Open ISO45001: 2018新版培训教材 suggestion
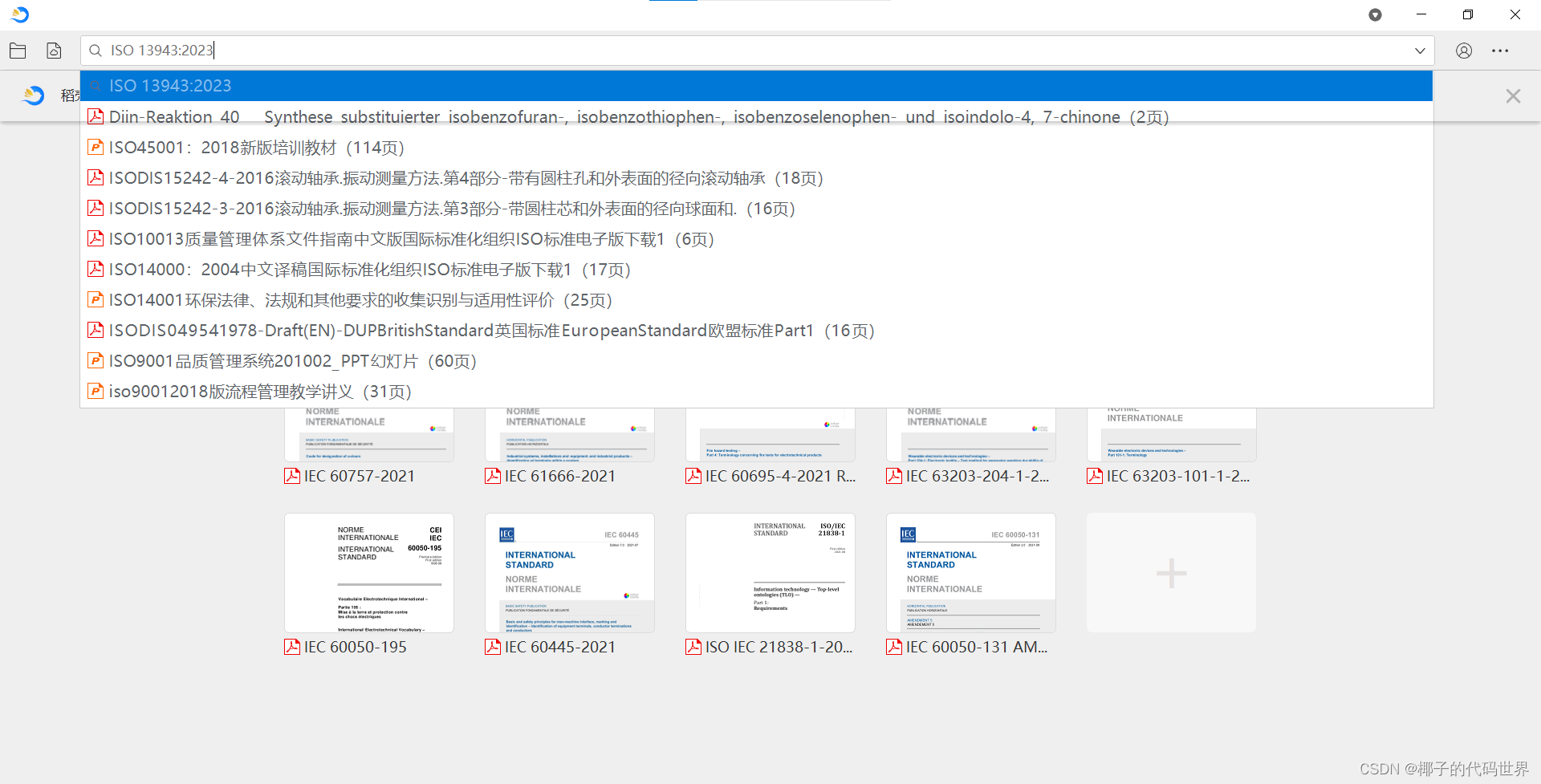Image resolution: width=1541 pixels, height=784 pixels. [757, 148]
